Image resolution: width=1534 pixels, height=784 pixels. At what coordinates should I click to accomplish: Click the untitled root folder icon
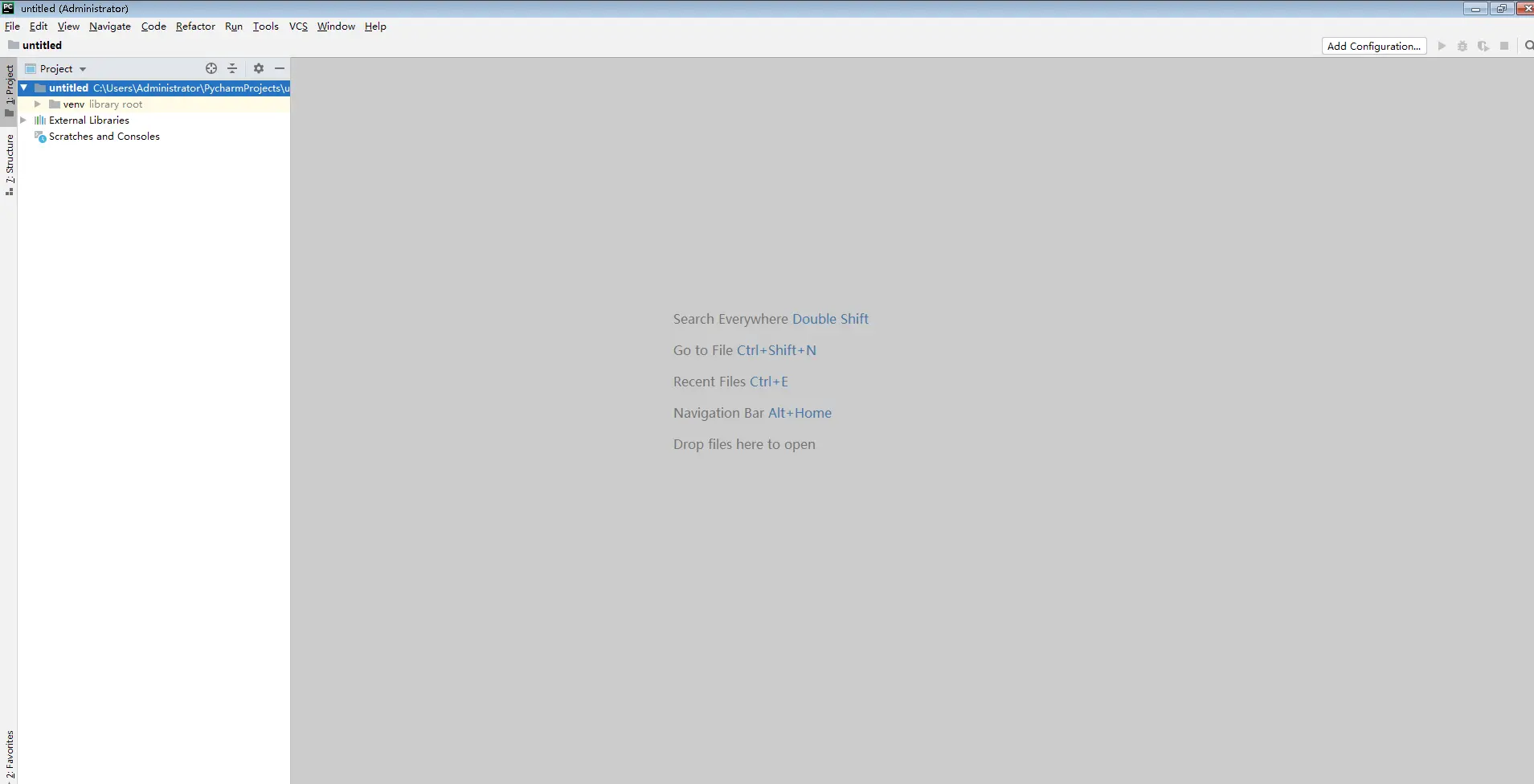pos(40,88)
